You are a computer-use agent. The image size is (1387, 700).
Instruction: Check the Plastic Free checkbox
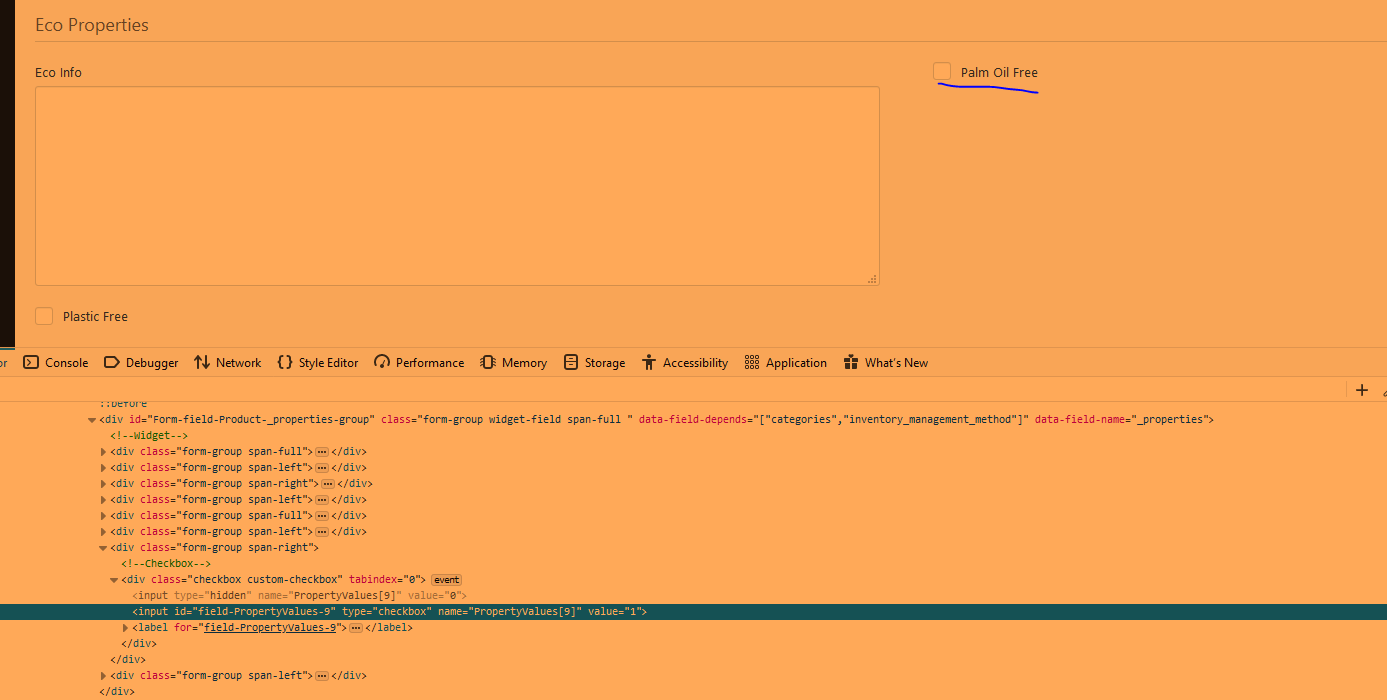point(44,315)
